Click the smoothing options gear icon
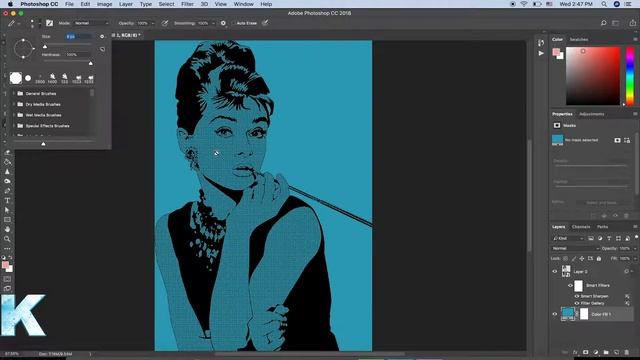The height and width of the screenshot is (360, 640). (x=223, y=23)
